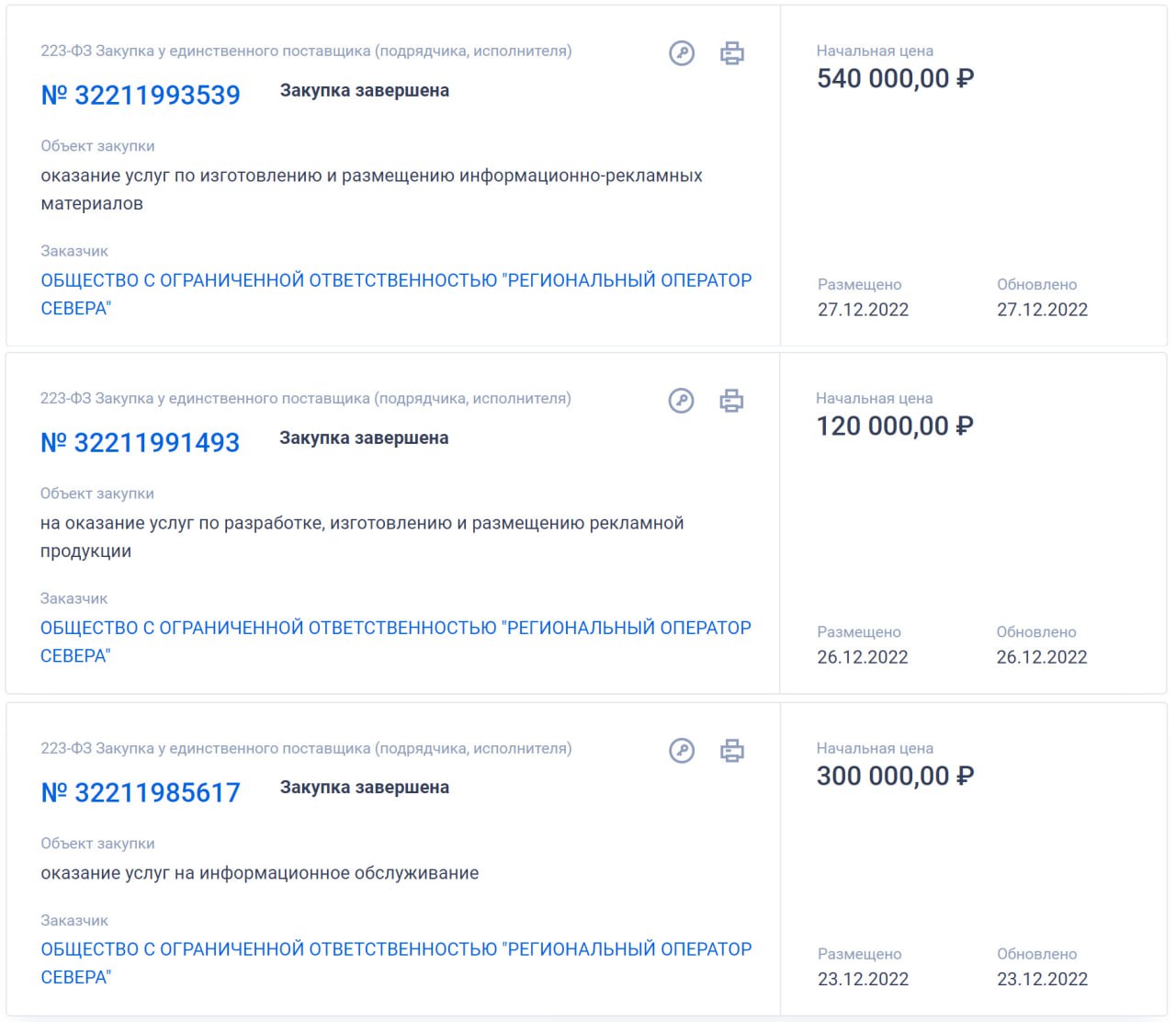Click the electronic signature icon for purchase 32211985617
The height and width of the screenshot is (1022, 1176).
pyautogui.click(x=682, y=751)
